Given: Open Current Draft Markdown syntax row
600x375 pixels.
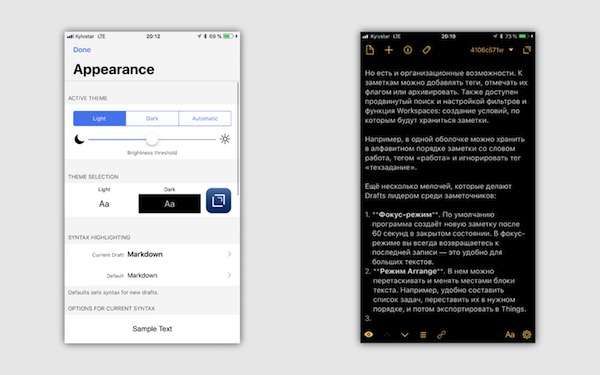Looking at the screenshot, I should point(152,254).
